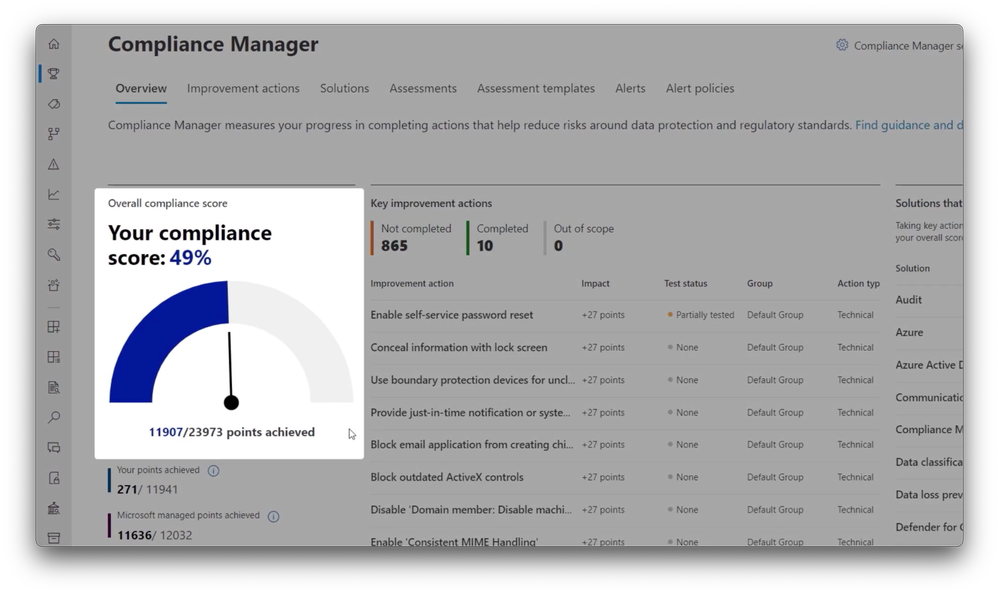Click the Compliance Manager settings gear icon
Image resolution: width=999 pixels, height=594 pixels.
coord(842,45)
